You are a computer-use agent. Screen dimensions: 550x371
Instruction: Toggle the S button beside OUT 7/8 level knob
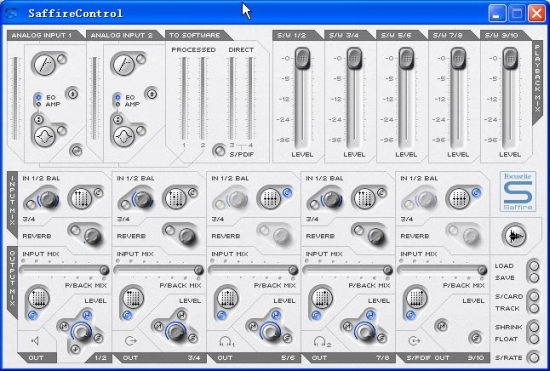point(382,338)
